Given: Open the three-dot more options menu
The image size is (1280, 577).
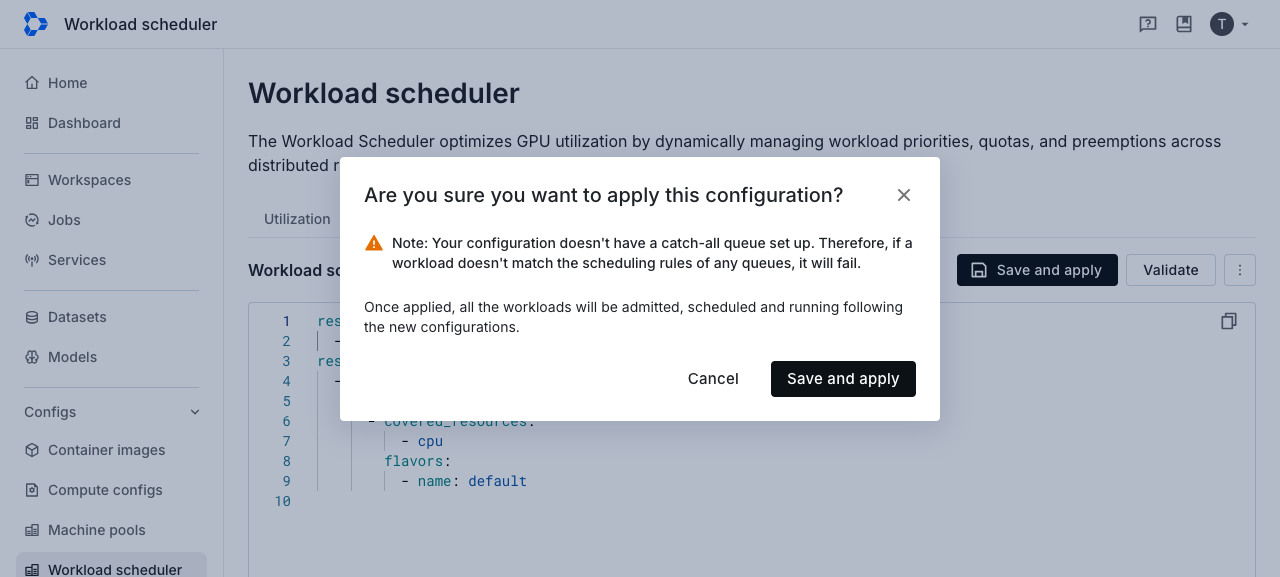Looking at the screenshot, I should pyautogui.click(x=1240, y=270).
